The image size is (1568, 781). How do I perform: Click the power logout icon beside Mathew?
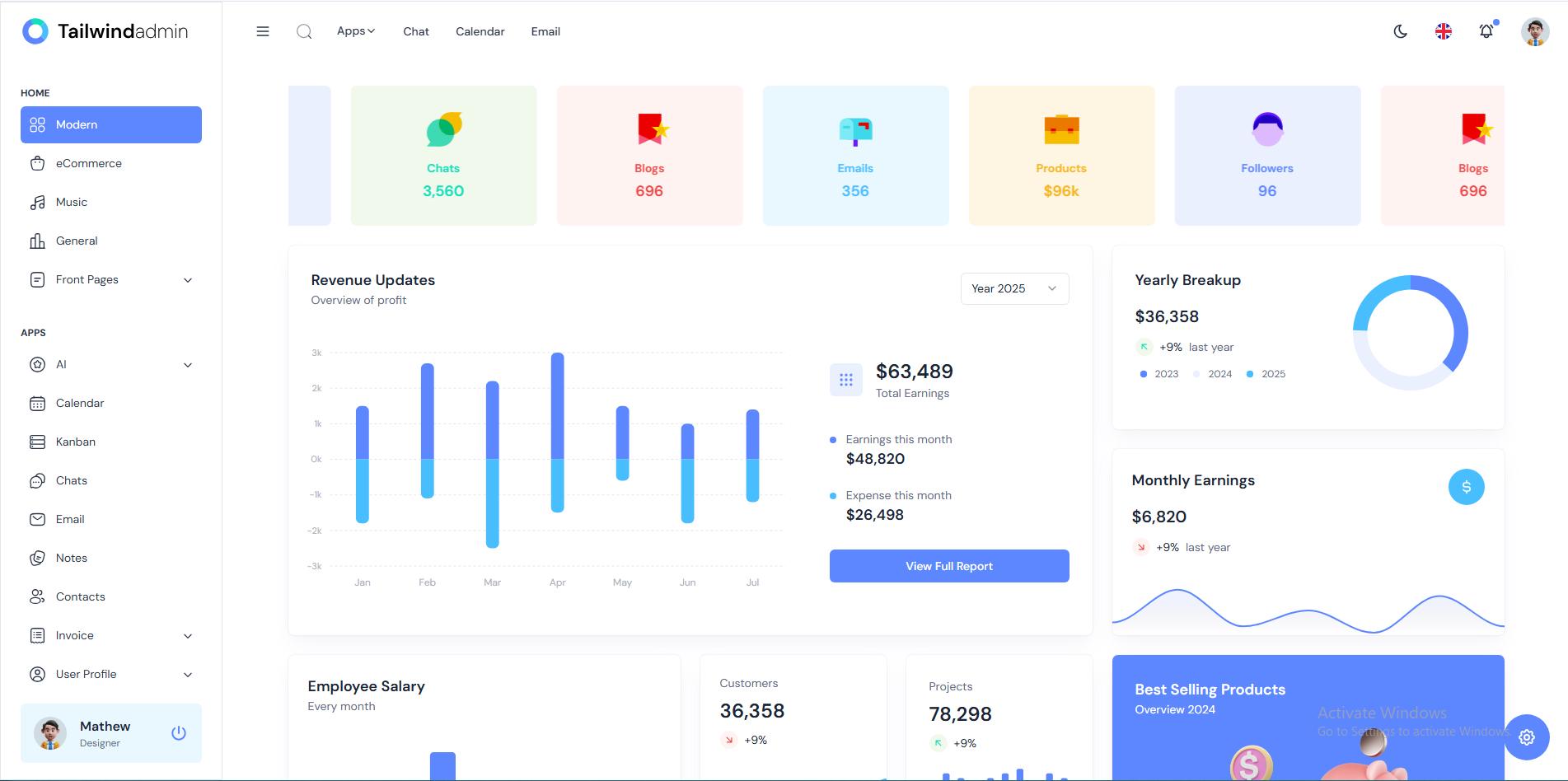pos(178,732)
